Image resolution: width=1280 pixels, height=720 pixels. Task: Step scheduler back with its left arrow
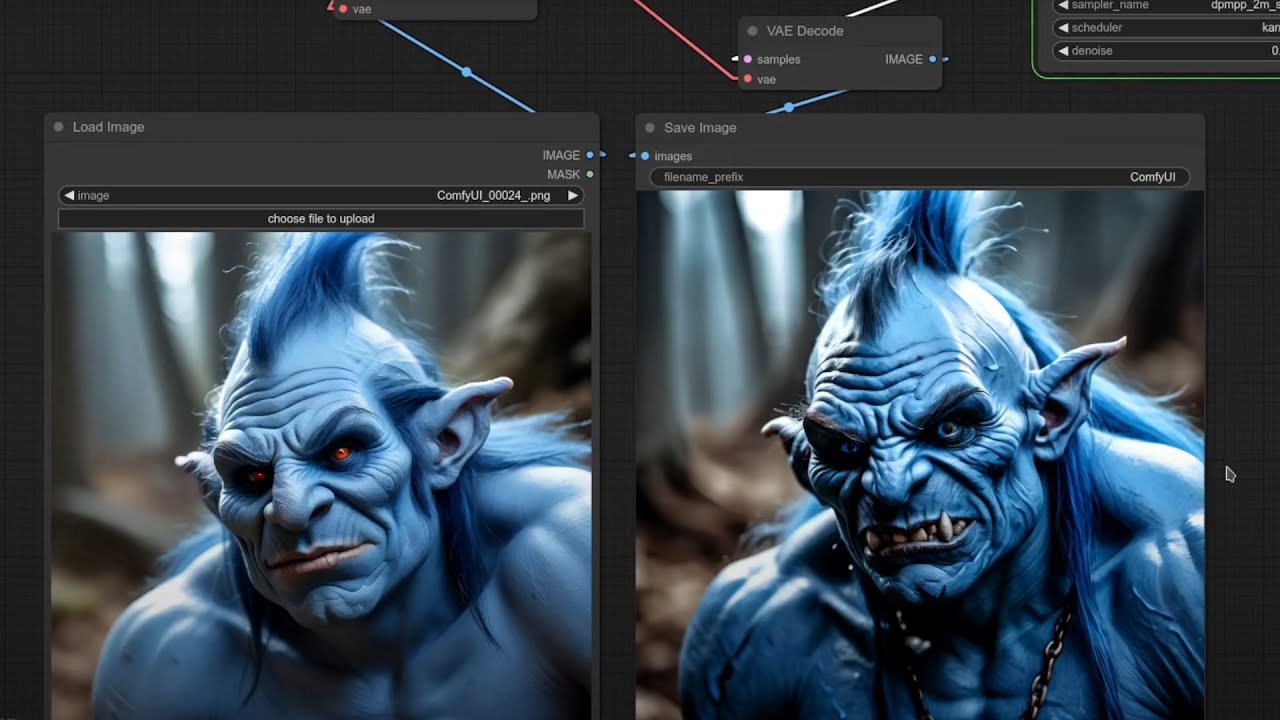coord(1063,28)
